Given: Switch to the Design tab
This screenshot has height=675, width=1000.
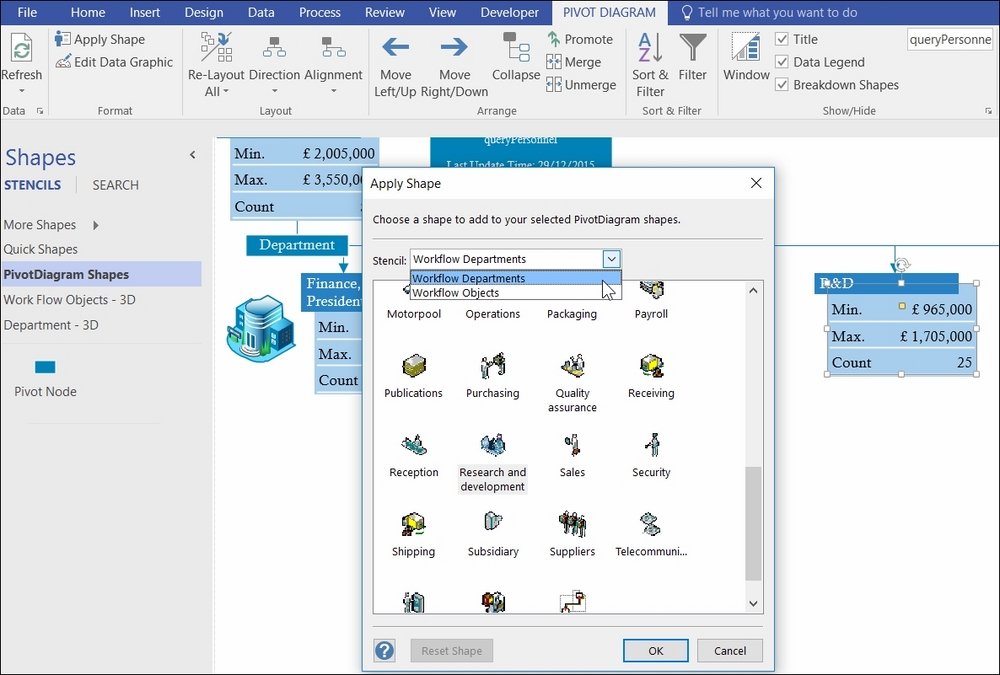Looking at the screenshot, I should [204, 13].
